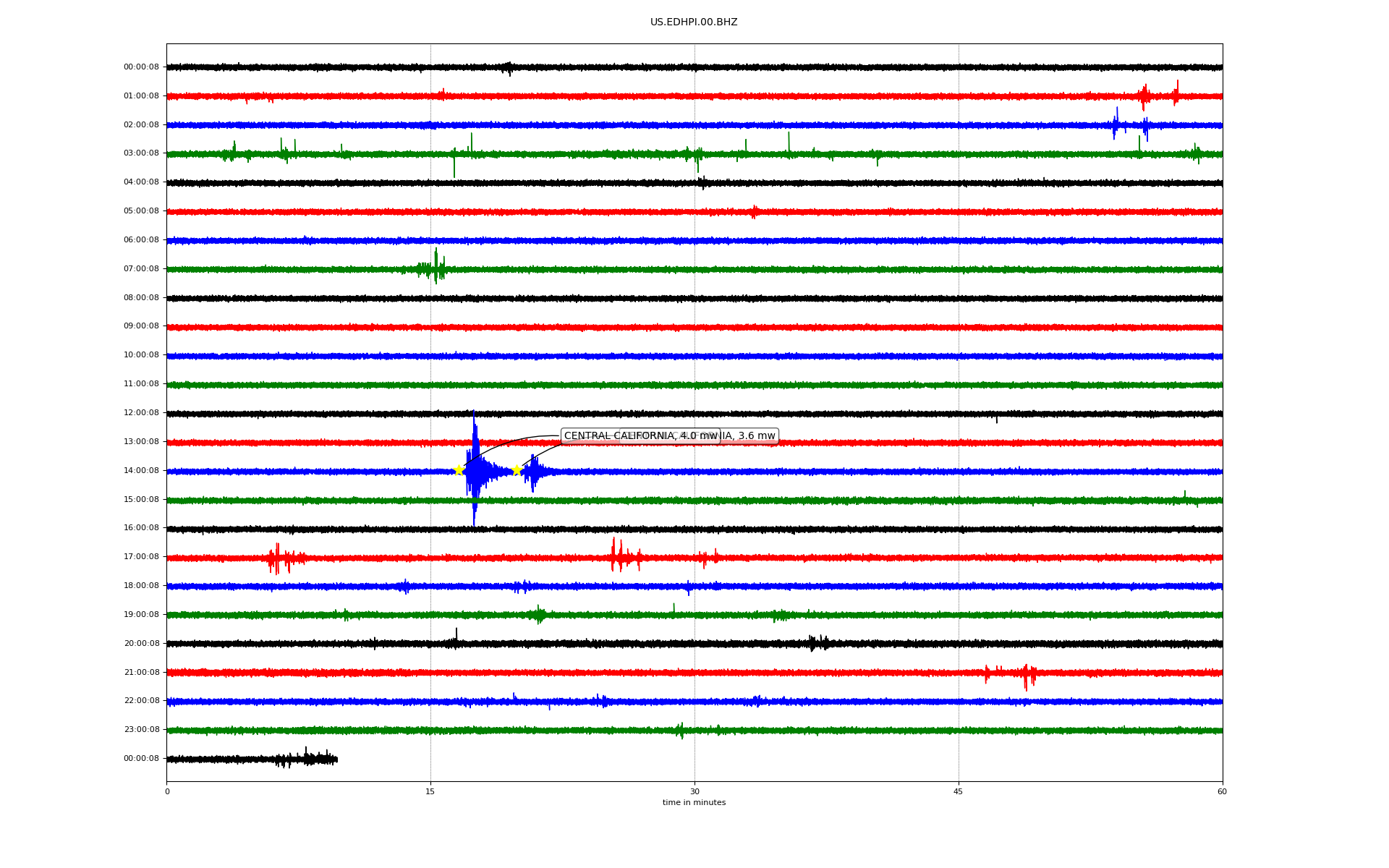Click the 15 tick on the time axis
The height and width of the screenshot is (868, 1389).
pos(430,791)
